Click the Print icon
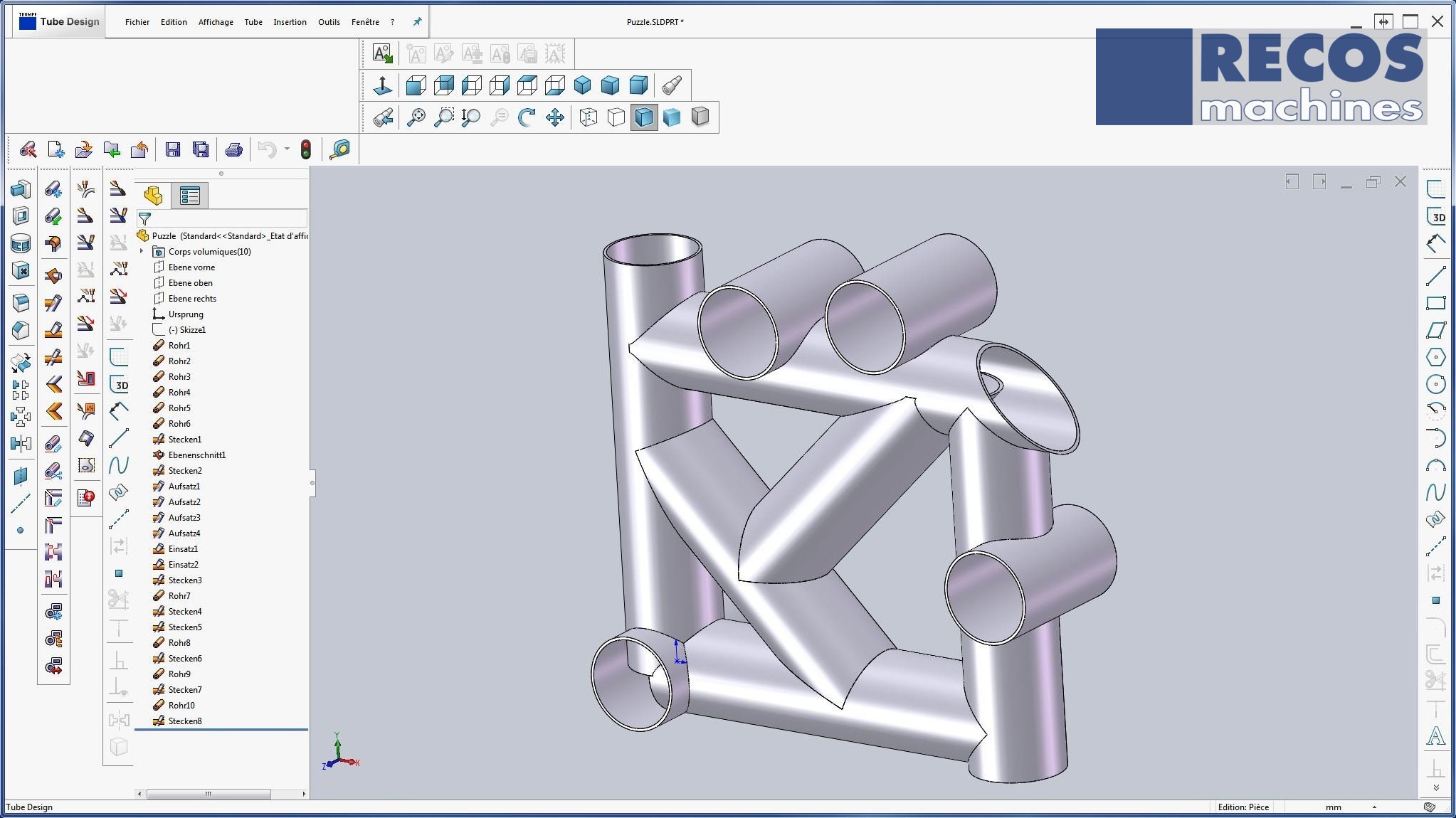This screenshot has width=1456, height=818. click(x=234, y=149)
